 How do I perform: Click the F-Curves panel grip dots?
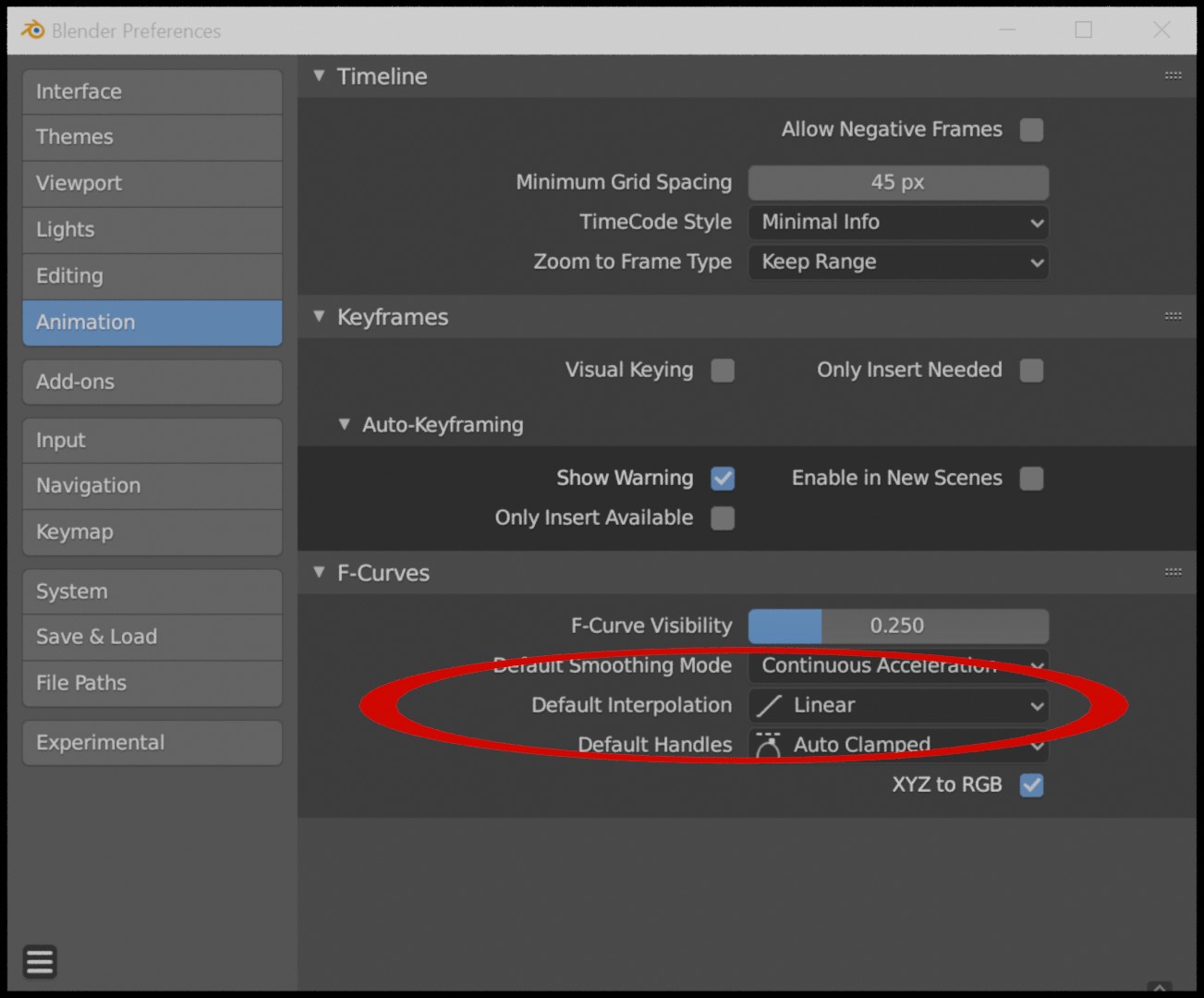(1173, 571)
